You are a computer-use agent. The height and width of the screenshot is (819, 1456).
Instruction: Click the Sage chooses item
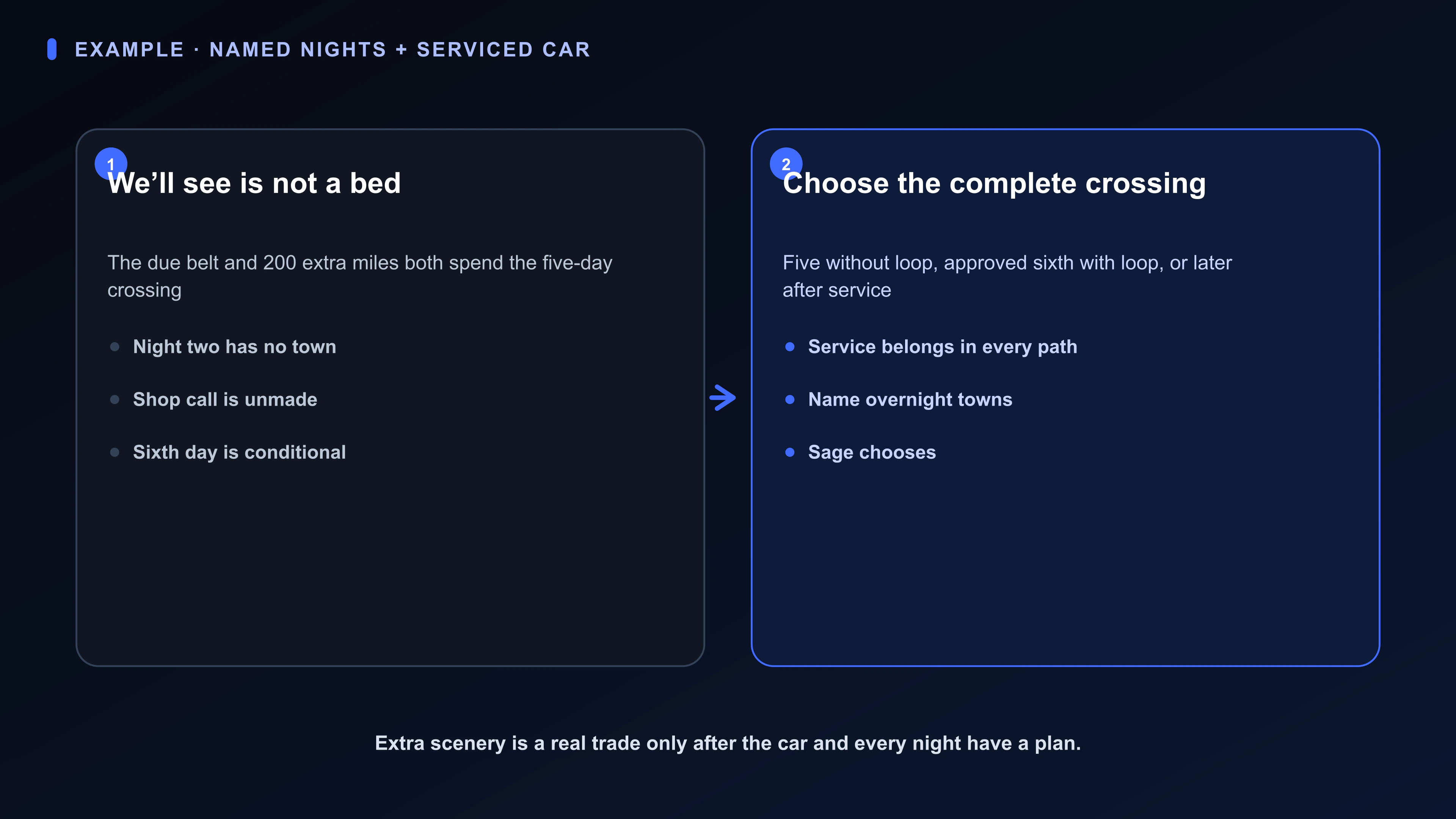[x=872, y=452]
